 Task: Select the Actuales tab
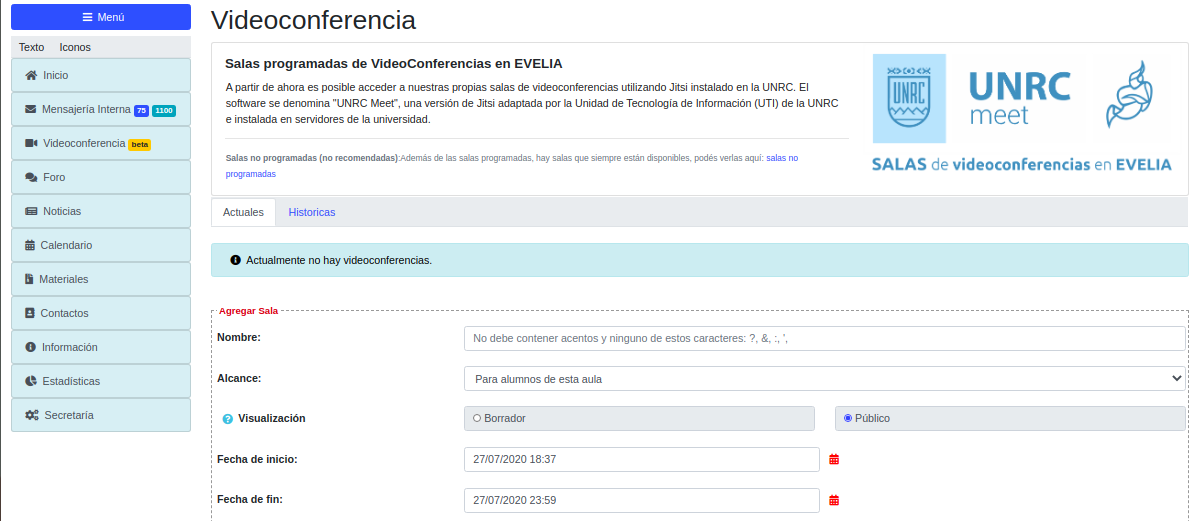pyautogui.click(x=243, y=212)
